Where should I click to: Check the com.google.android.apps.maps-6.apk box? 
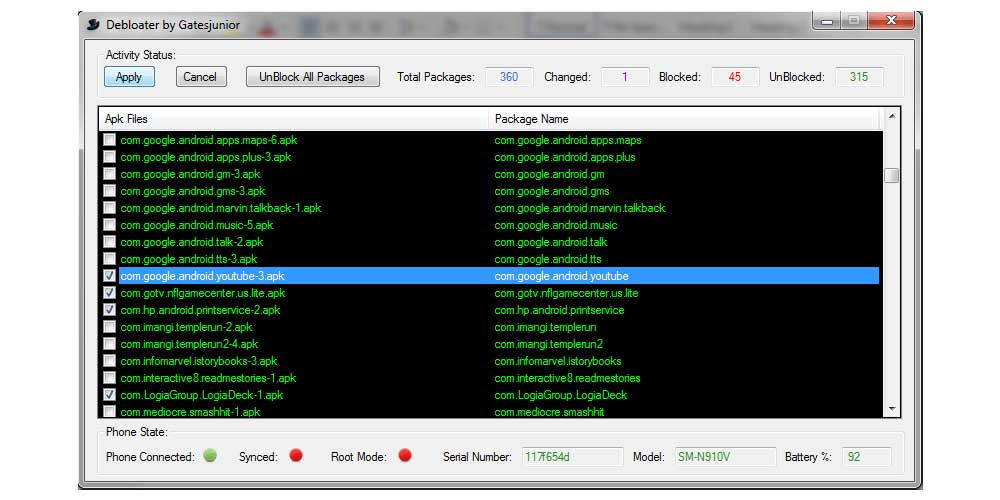click(x=110, y=140)
